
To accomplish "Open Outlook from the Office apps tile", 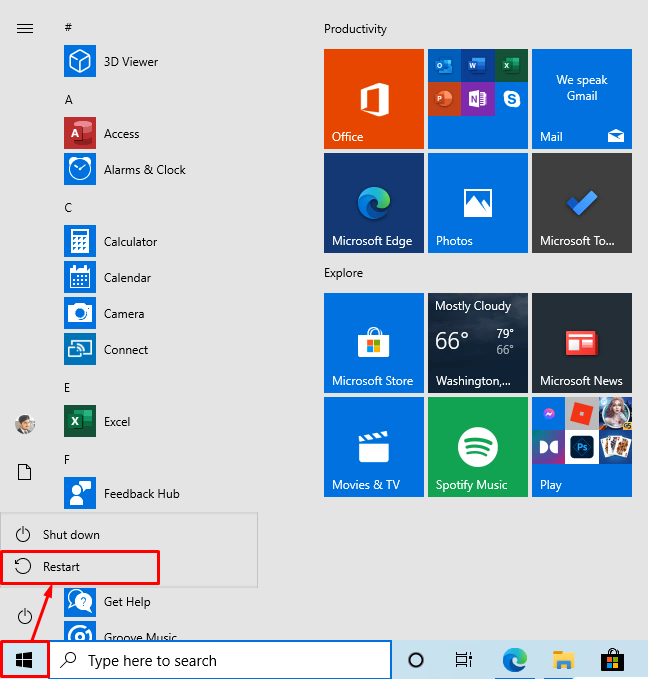I will [444, 65].
